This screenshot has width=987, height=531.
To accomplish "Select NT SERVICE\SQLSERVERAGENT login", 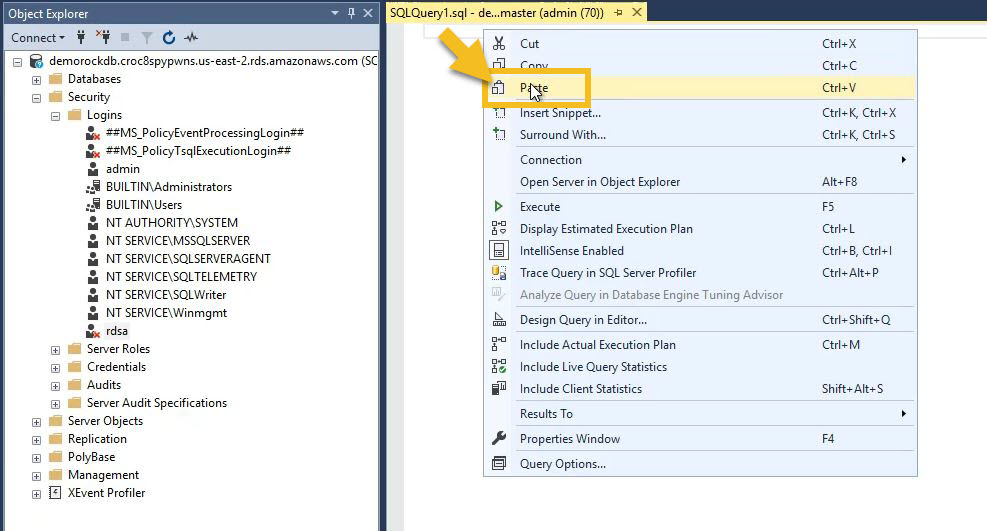I will coord(188,259).
